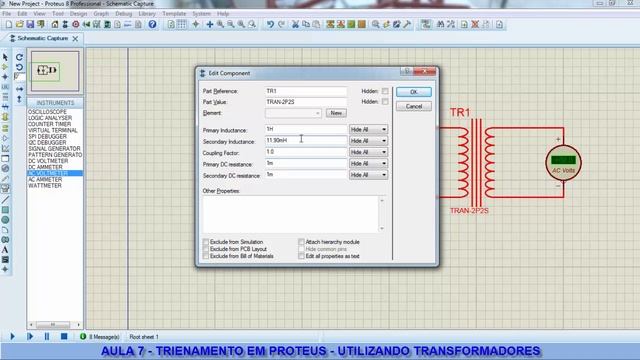
Task: Open Hide All dropdown for Coupling Factor
Action: tap(368, 152)
